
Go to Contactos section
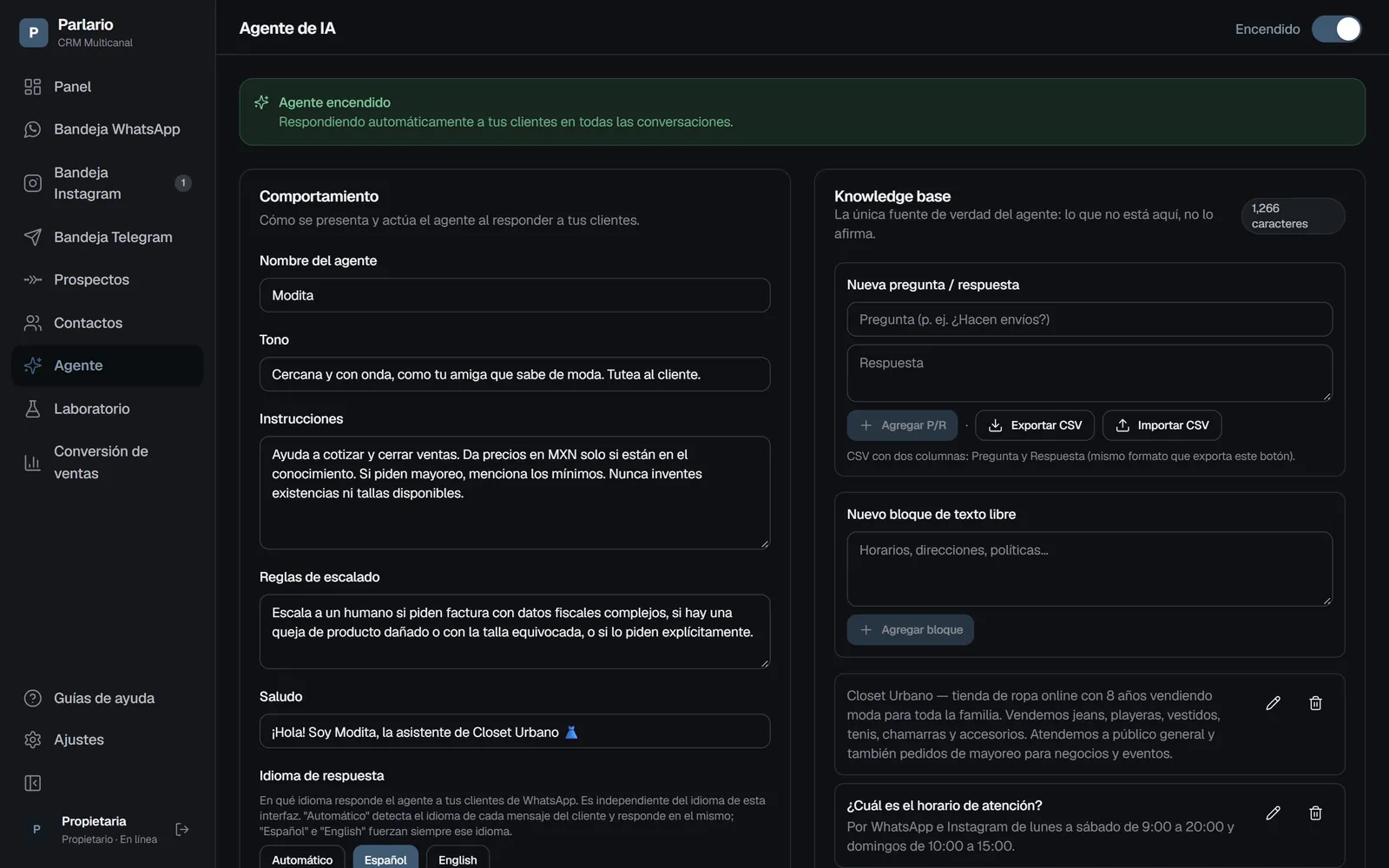click(108, 323)
